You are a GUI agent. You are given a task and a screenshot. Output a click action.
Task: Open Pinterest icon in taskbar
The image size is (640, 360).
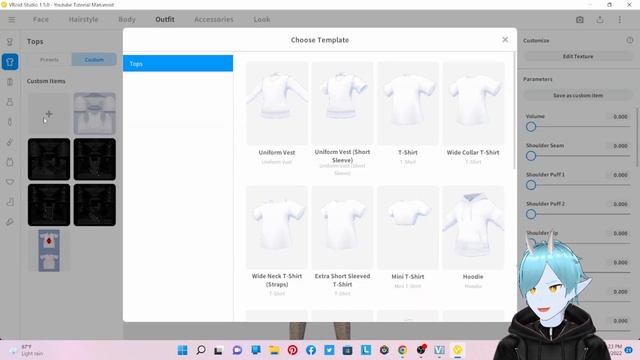(292, 350)
